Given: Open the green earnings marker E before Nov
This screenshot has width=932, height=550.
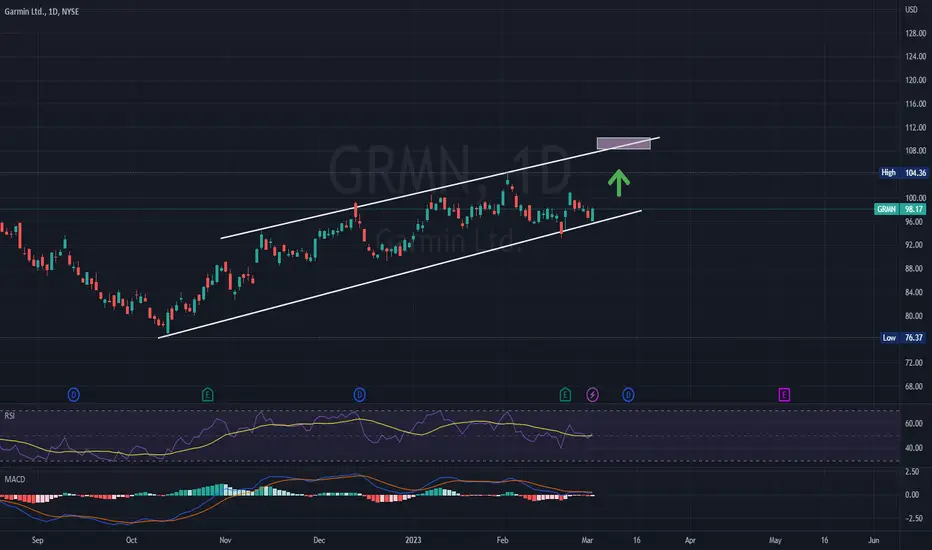Looking at the screenshot, I should pos(207,394).
